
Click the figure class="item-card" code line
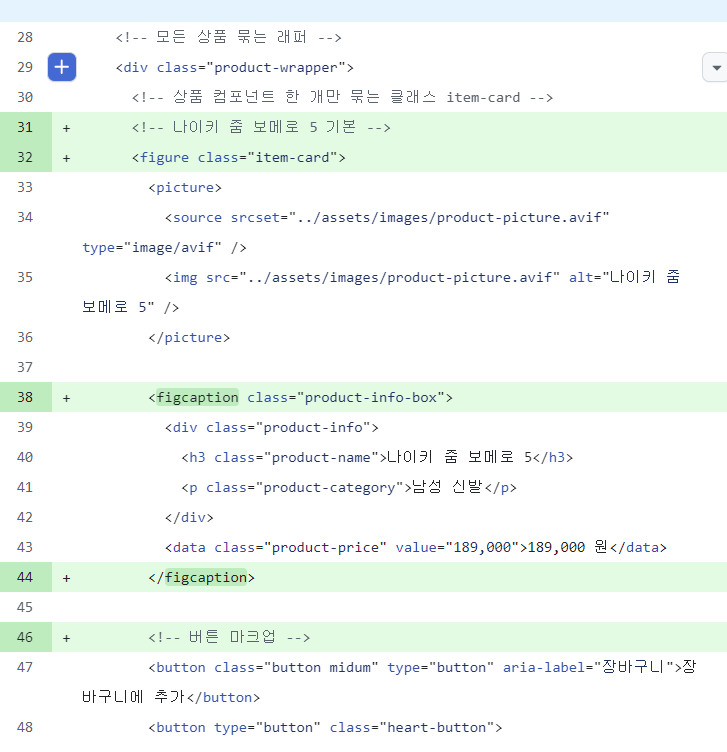(239, 157)
